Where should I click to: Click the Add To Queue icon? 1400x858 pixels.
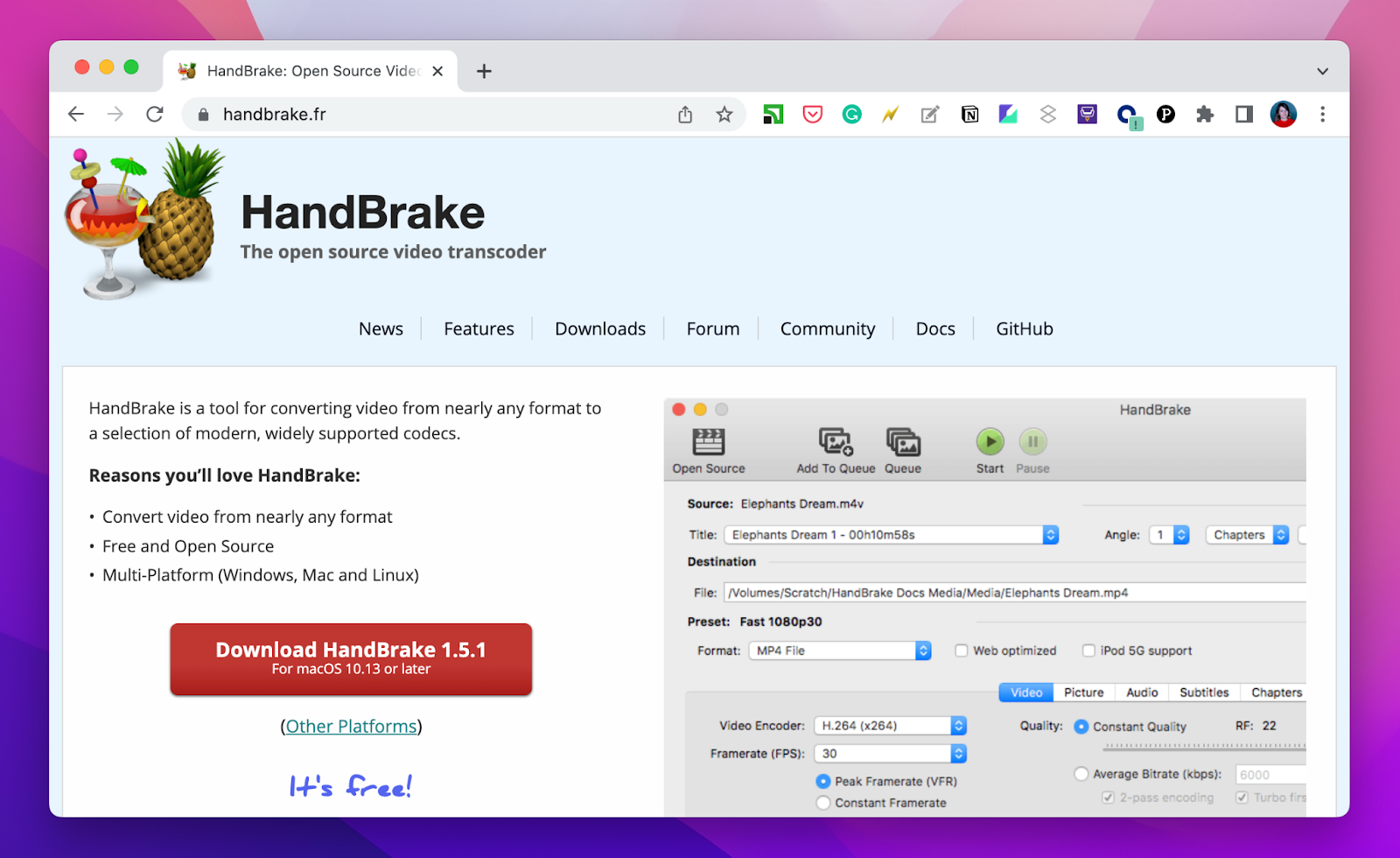pos(836,442)
